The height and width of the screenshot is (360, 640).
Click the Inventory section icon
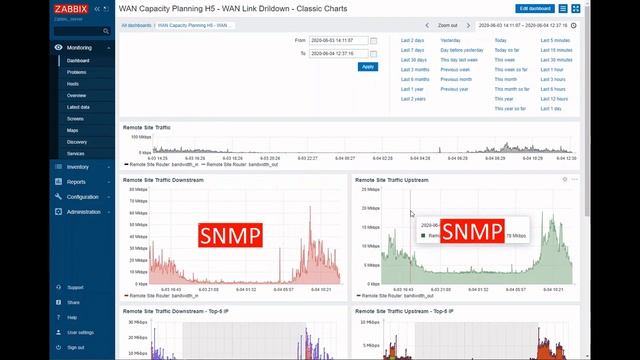[x=59, y=167]
